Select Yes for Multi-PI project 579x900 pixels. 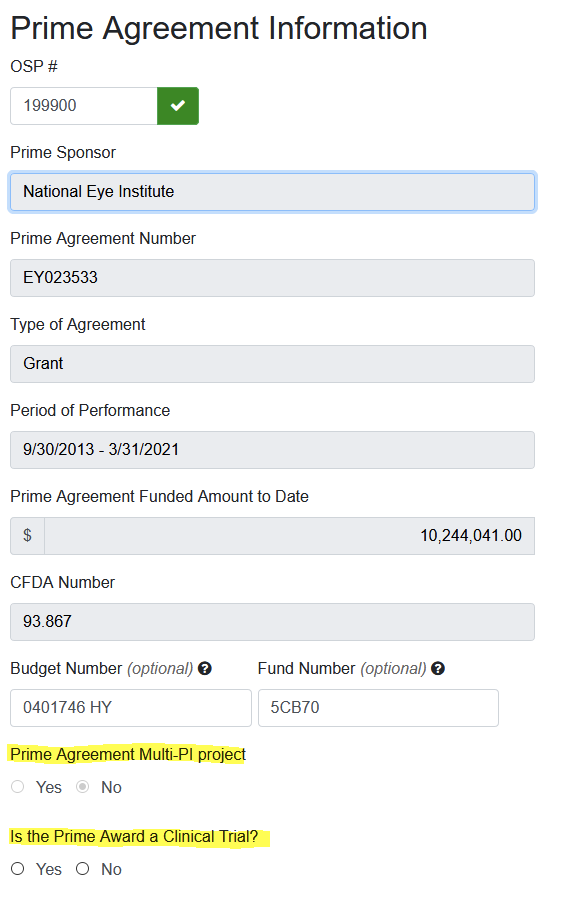[18, 786]
